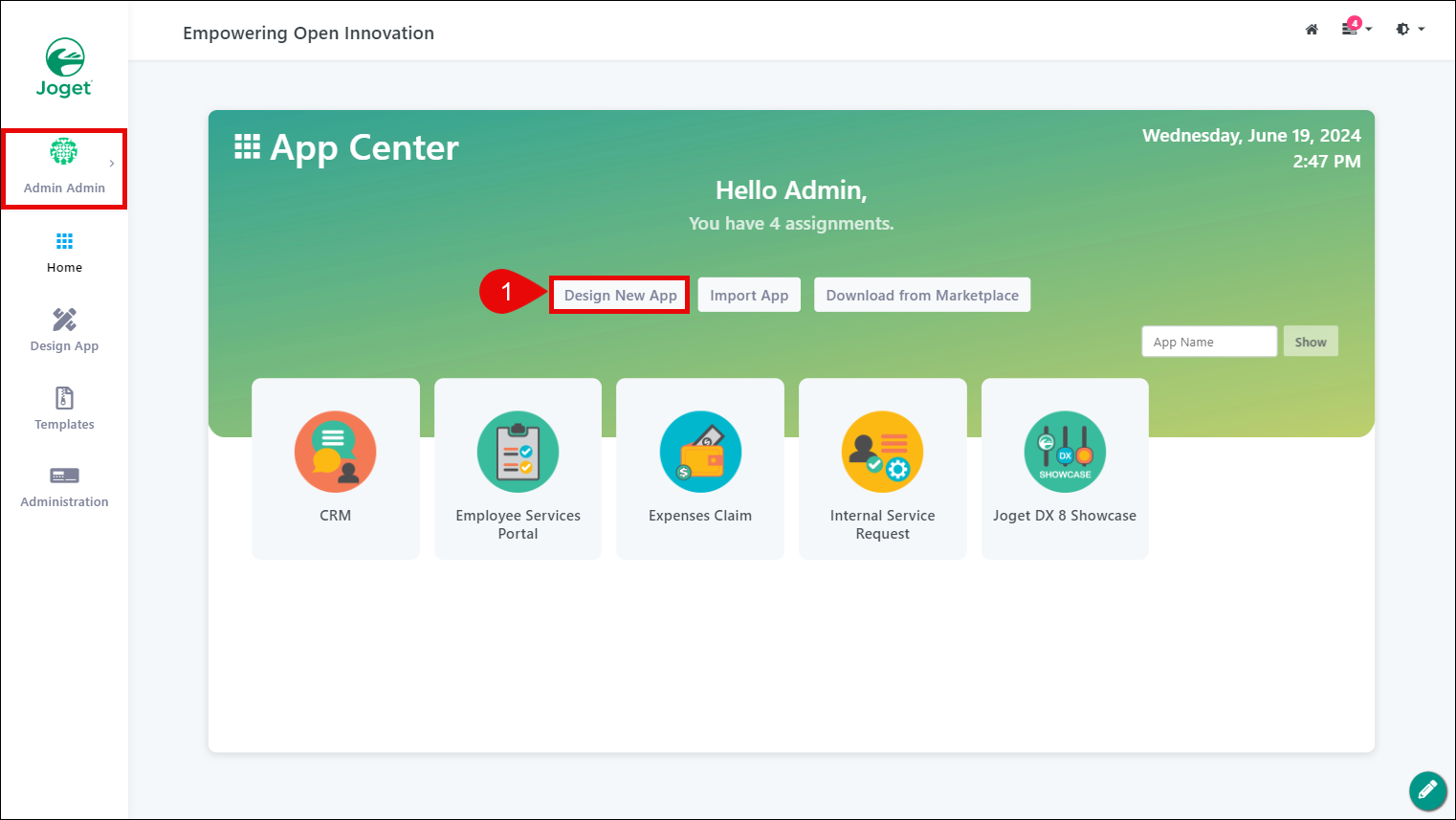Launch the Expenses Claim app icon

[x=700, y=452]
